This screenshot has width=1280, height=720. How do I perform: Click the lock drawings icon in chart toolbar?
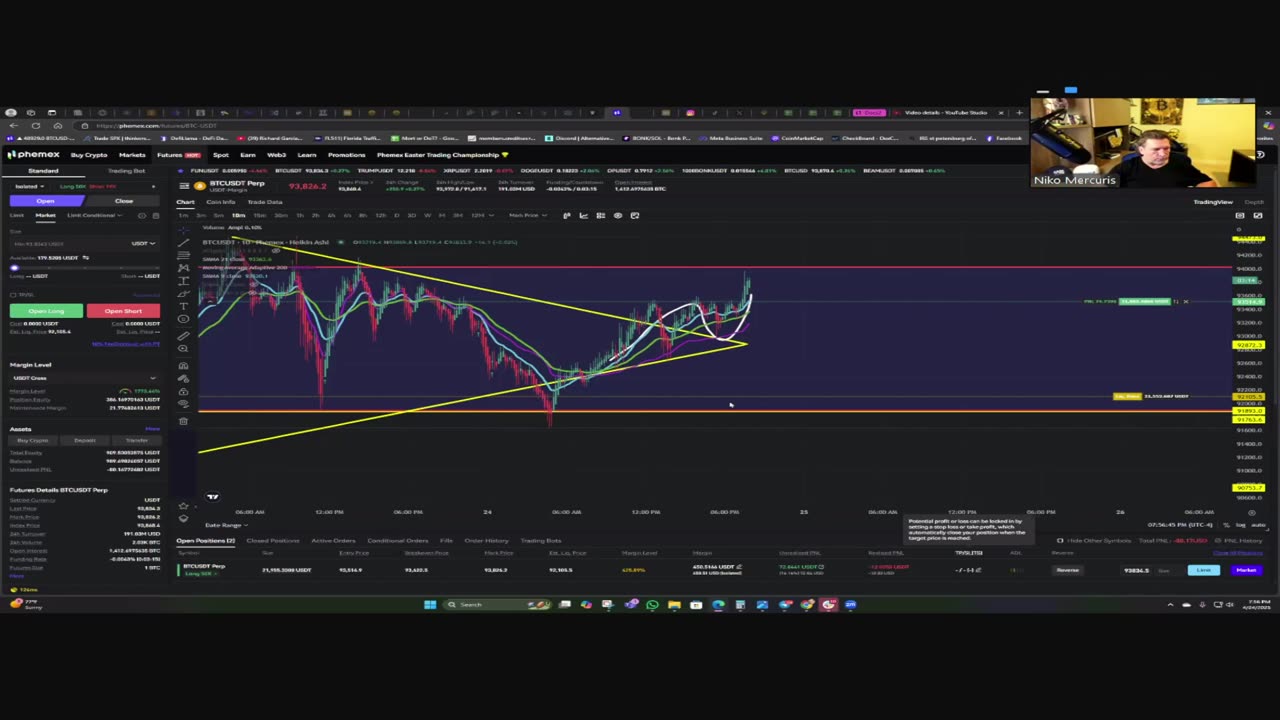(x=183, y=393)
